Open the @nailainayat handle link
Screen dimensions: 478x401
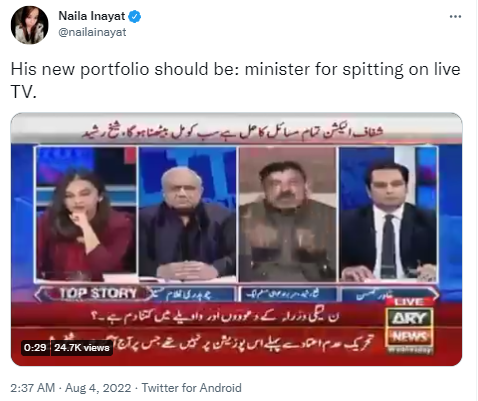click(x=92, y=32)
